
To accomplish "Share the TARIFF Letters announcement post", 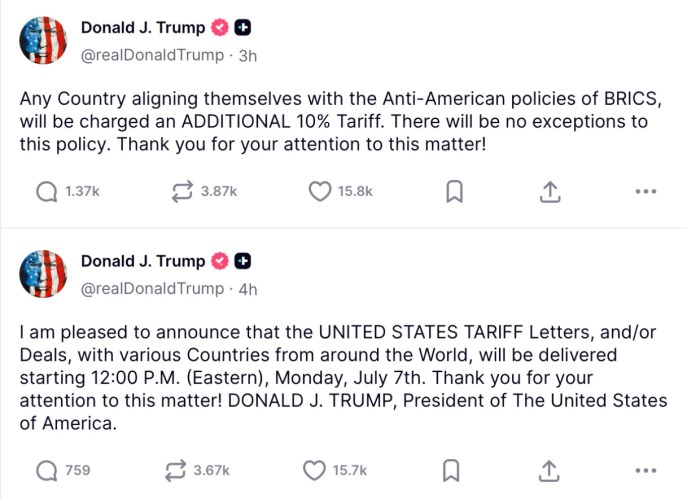I will point(549,470).
